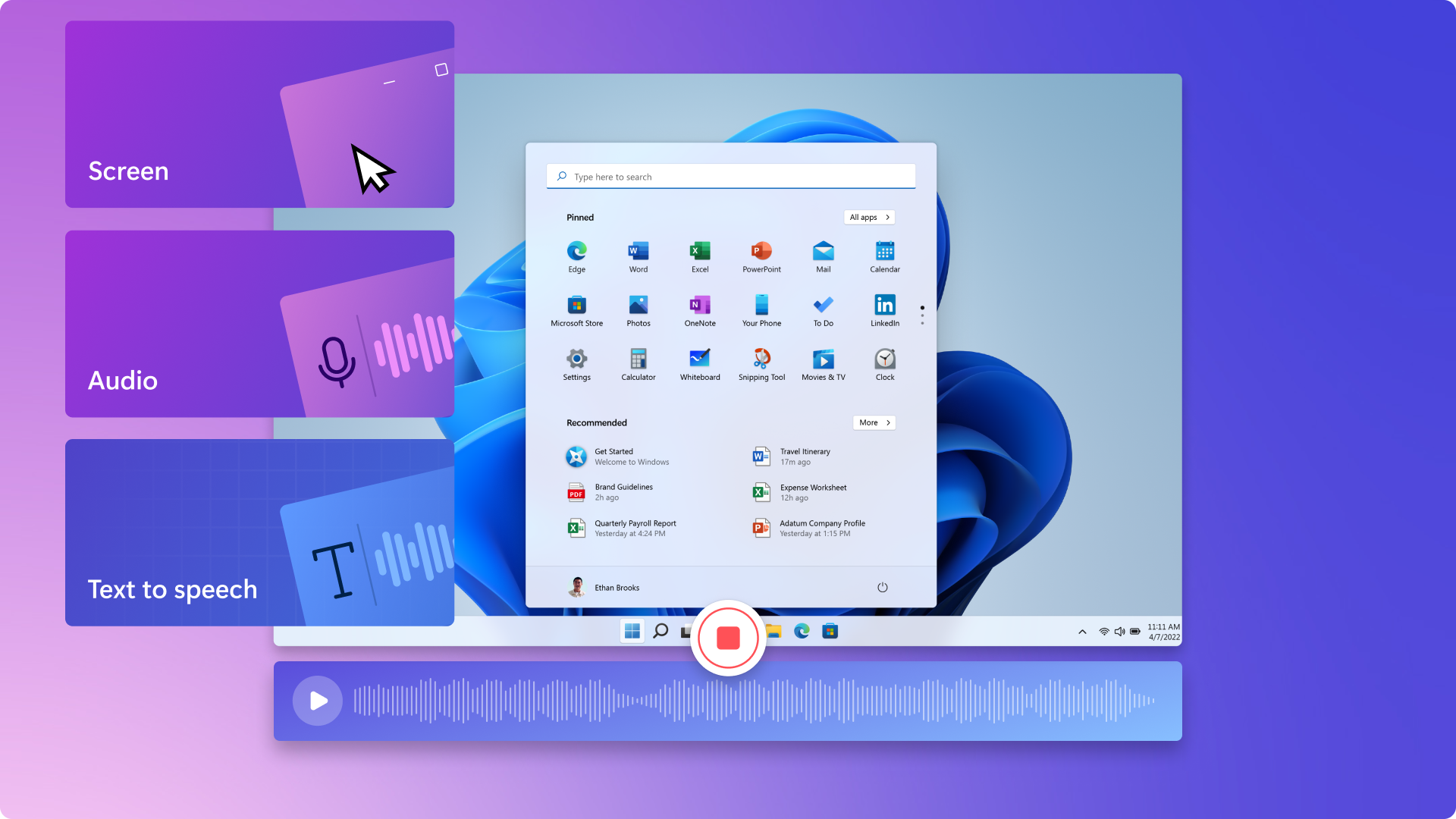The image size is (1456, 819).
Task: Open Movies & TV app
Action: [823, 360]
